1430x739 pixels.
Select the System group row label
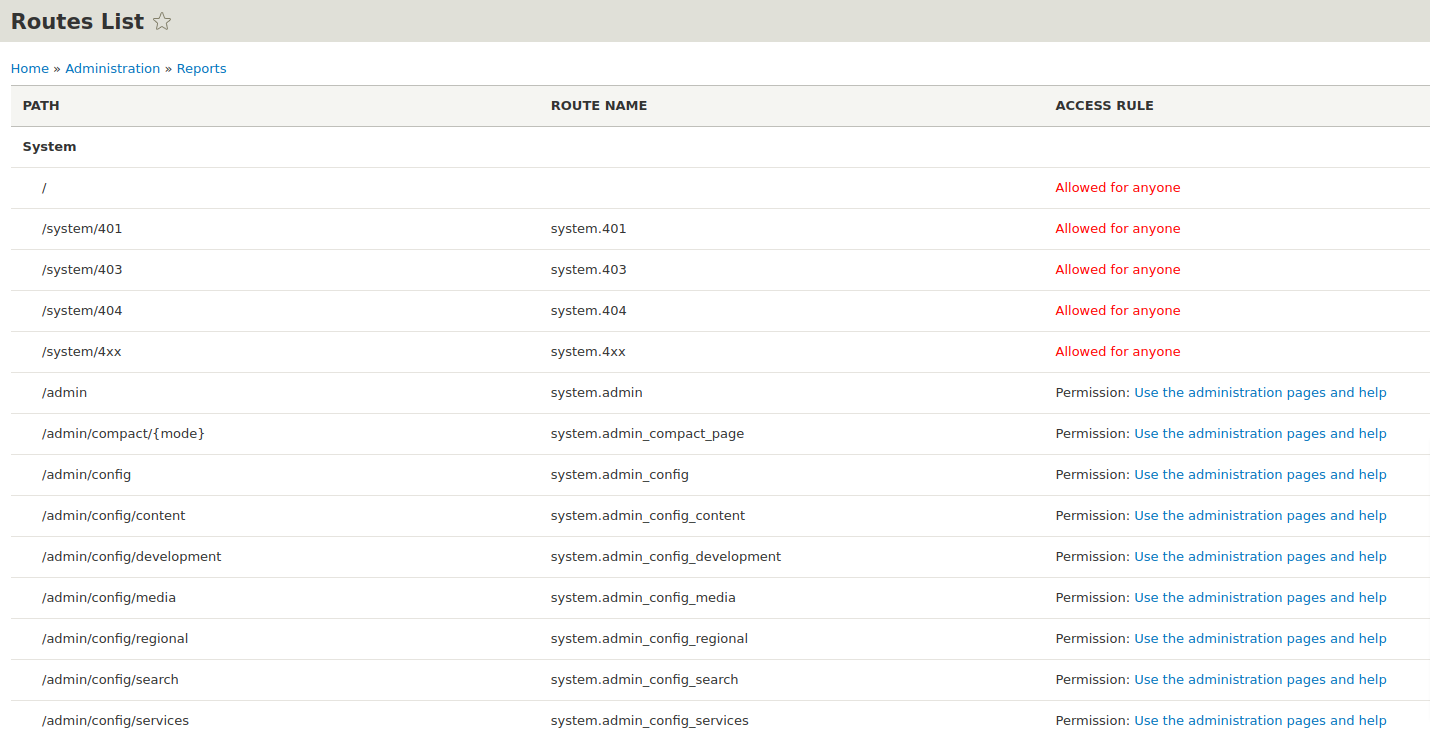tap(49, 147)
